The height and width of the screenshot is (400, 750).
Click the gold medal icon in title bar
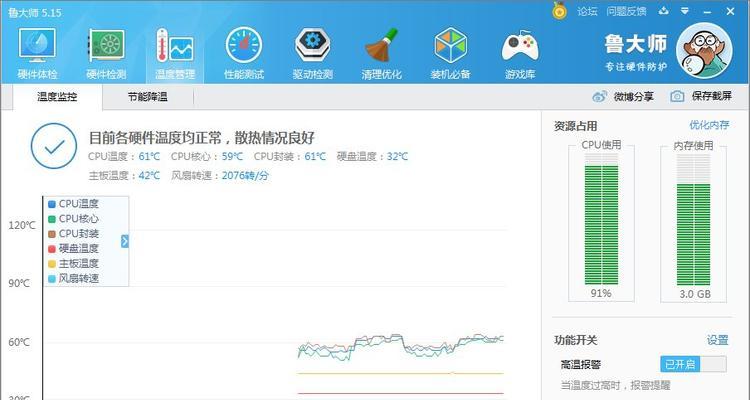[x=559, y=11]
